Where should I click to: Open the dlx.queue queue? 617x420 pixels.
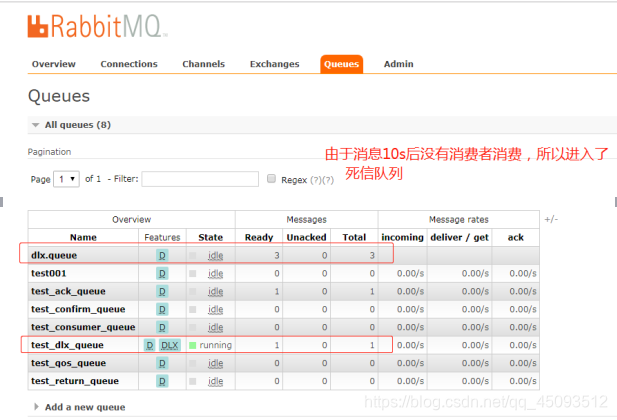point(54,255)
